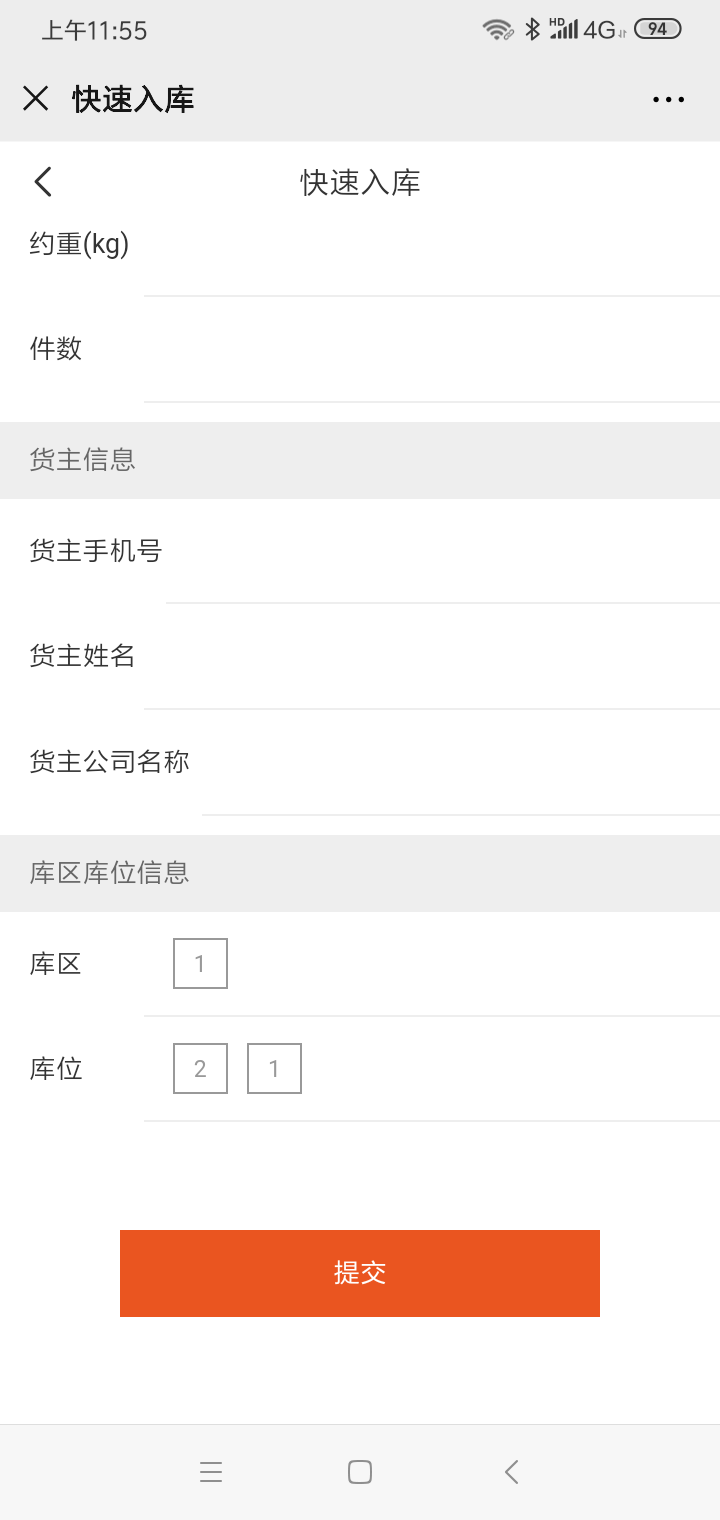Tap the Bluetooth status icon
Viewport: 720px width, 1520px height.
[x=533, y=29]
